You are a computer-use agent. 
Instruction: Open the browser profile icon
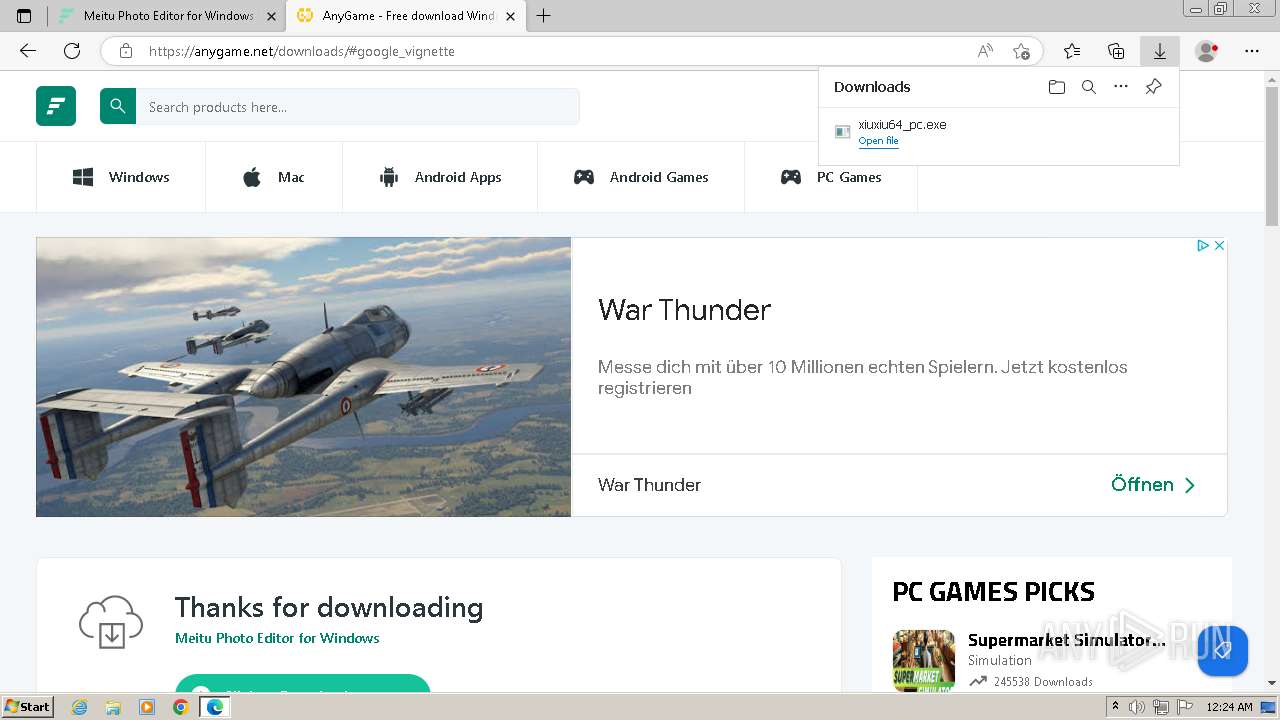[1207, 51]
